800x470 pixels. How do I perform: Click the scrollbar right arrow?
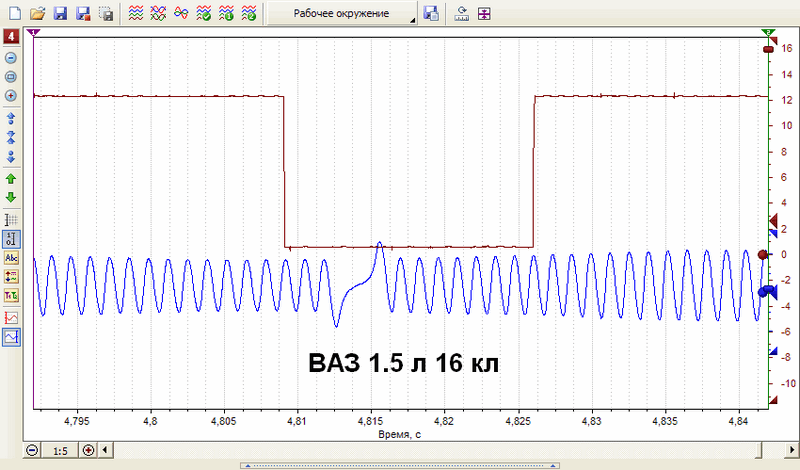792,451
